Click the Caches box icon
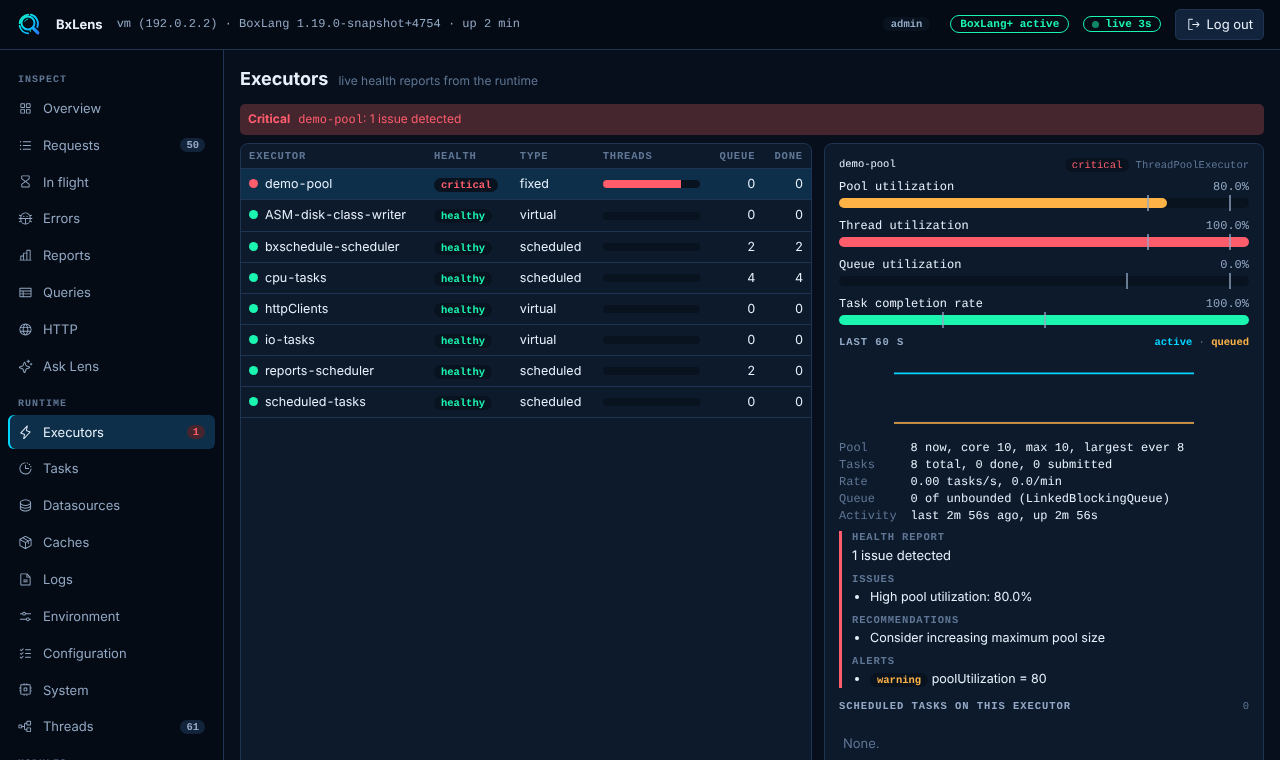 [25, 542]
